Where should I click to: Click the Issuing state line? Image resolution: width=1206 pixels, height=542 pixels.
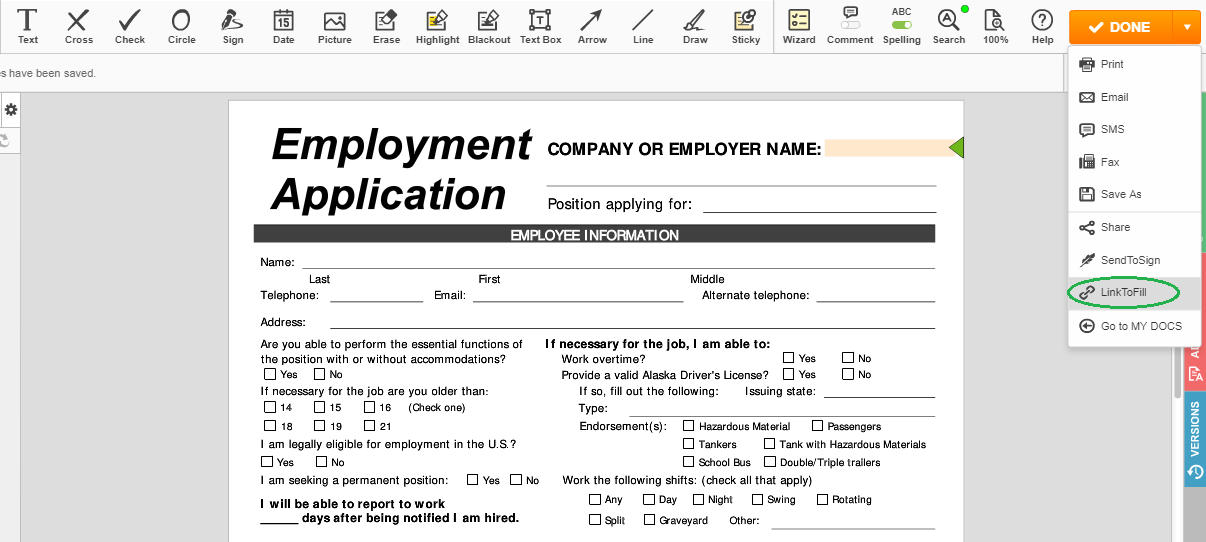(x=879, y=390)
